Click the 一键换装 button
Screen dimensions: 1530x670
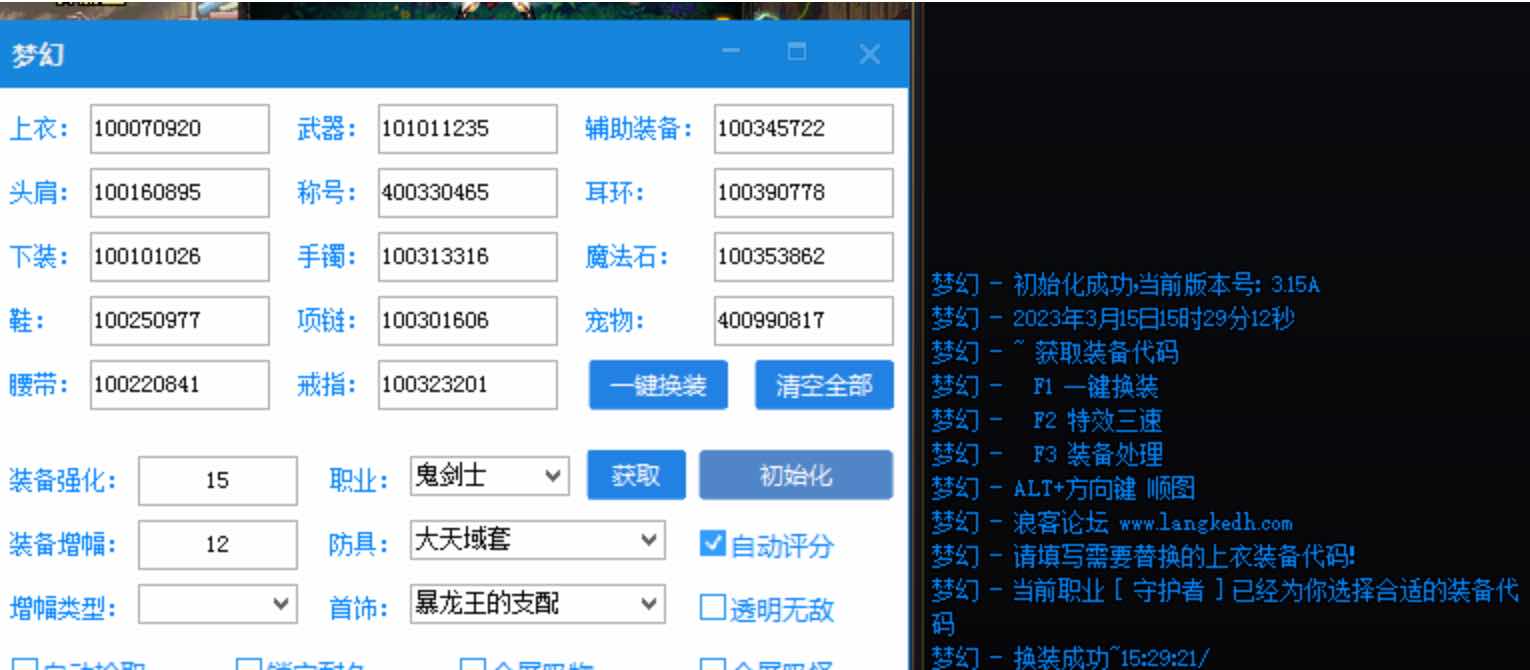tap(658, 385)
